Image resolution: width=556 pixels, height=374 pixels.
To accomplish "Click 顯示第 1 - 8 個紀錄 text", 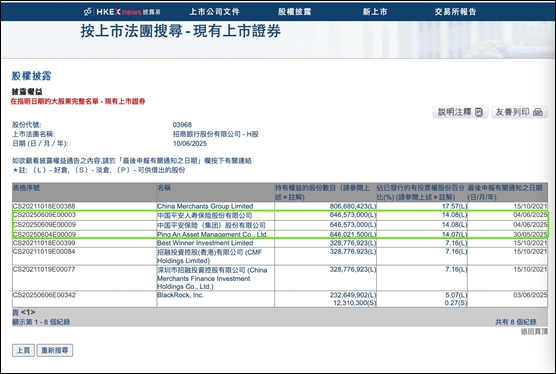I will (41, 322).
